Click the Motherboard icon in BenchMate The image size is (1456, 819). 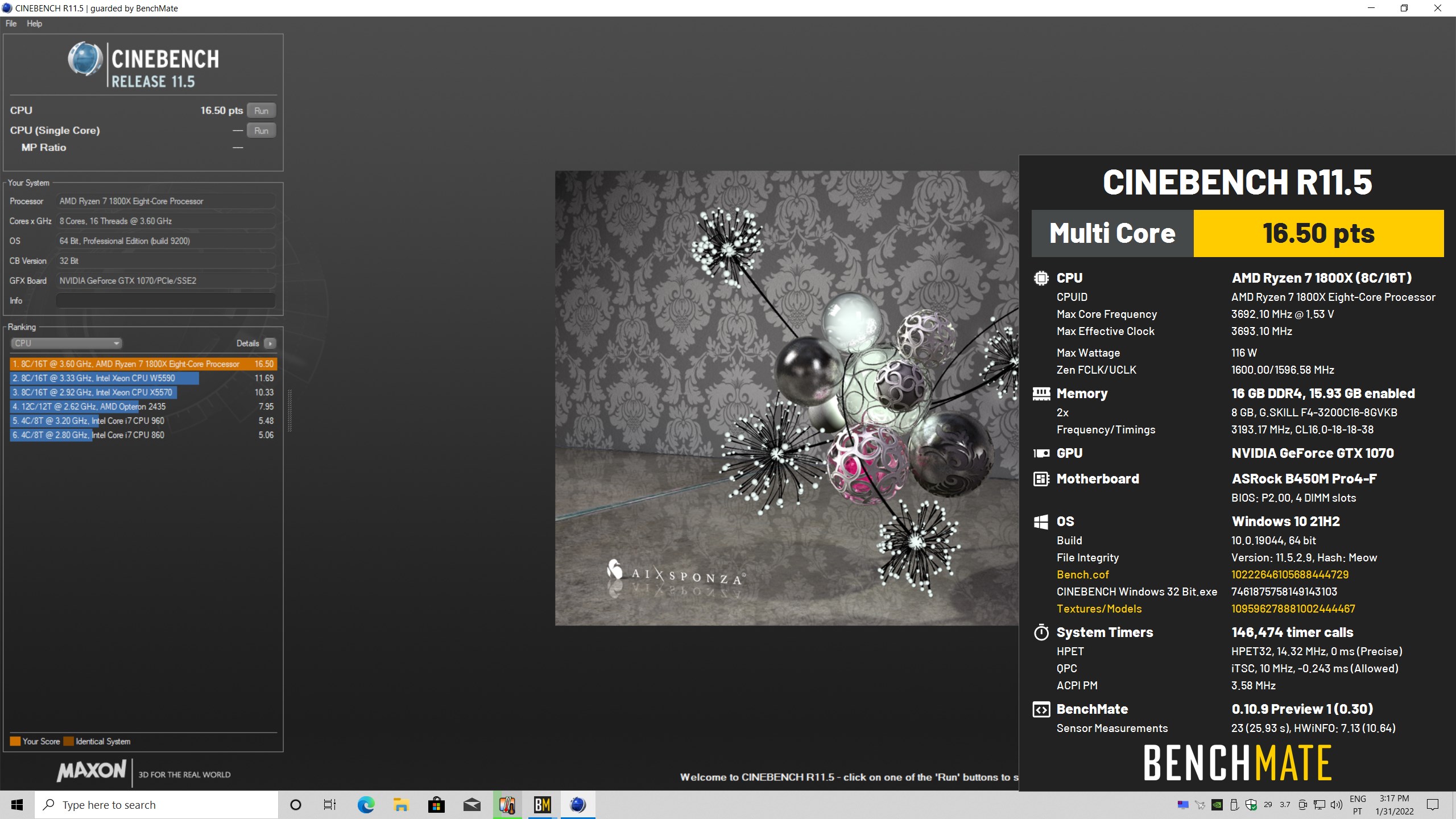point(1041,479)
